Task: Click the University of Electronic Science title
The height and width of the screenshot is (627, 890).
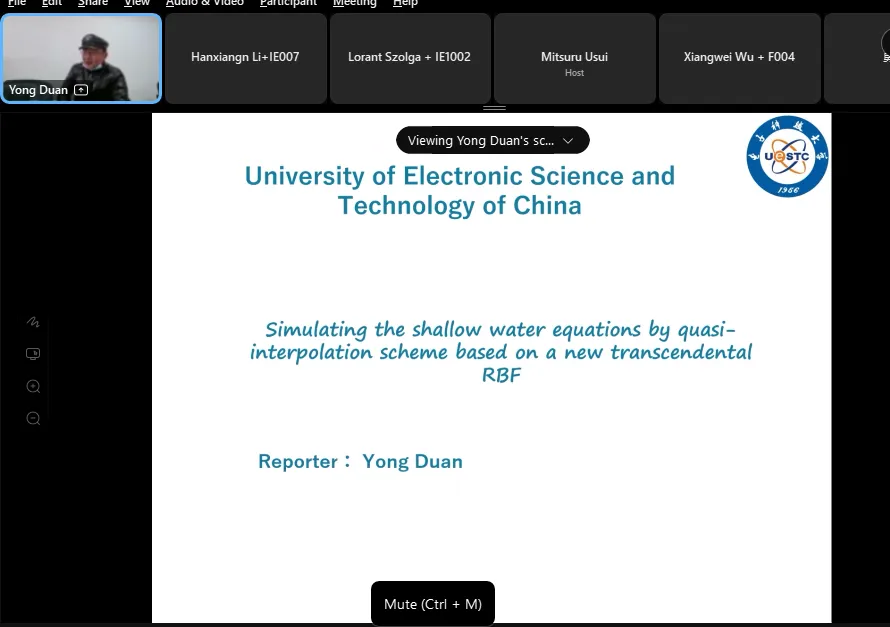Action: (460, 191)
